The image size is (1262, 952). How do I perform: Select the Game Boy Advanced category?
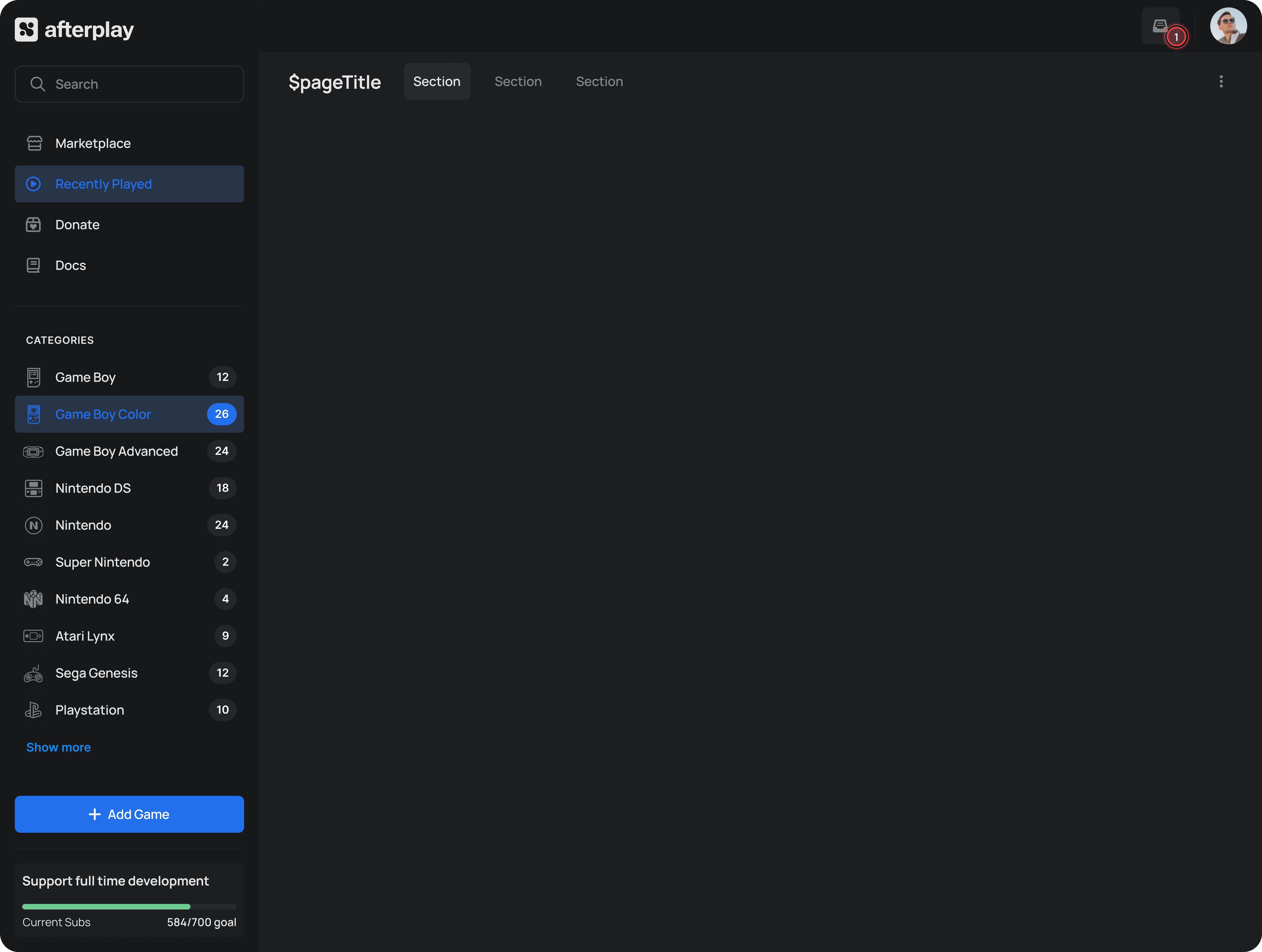pyautogui.click(x=116, y=451)
